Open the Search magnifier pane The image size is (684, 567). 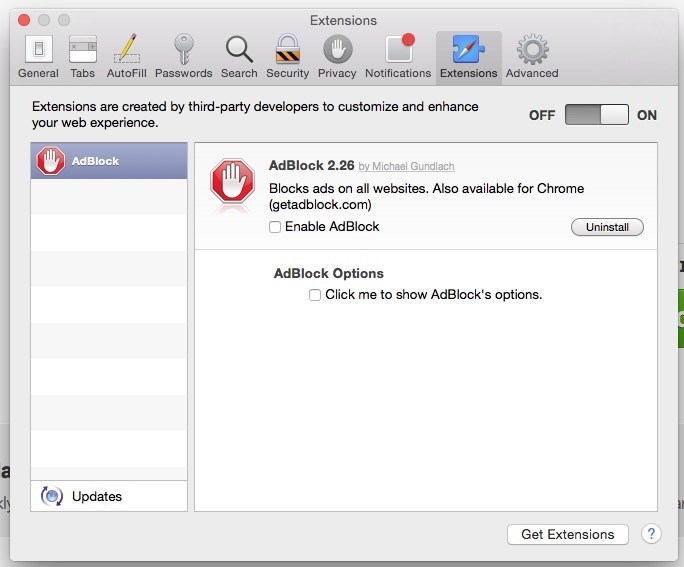coord(239,57)
